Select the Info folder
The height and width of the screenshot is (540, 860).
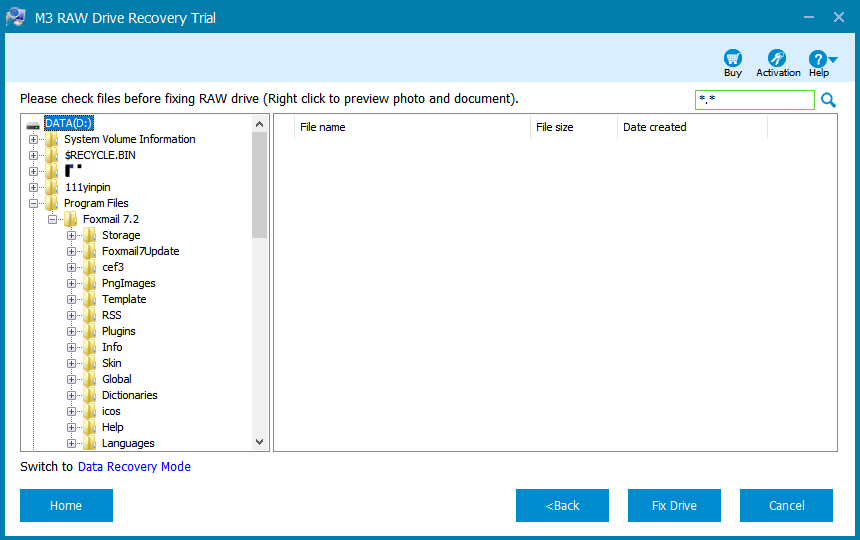(112, 347)
